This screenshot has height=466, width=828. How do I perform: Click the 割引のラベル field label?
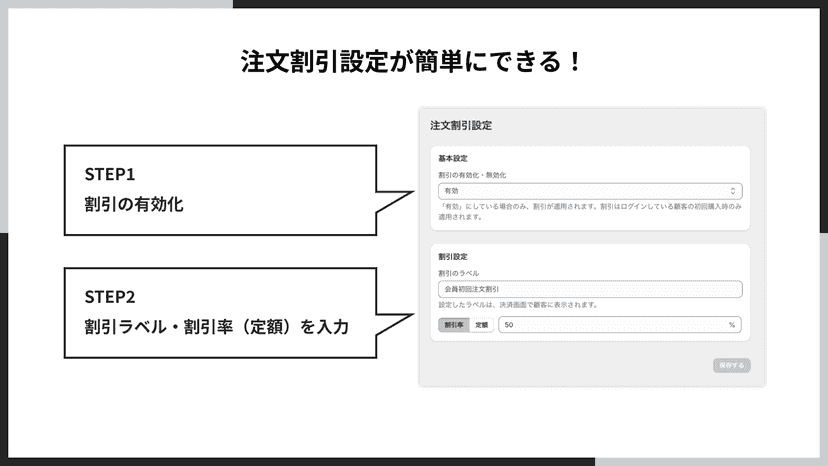coord(458,273)
